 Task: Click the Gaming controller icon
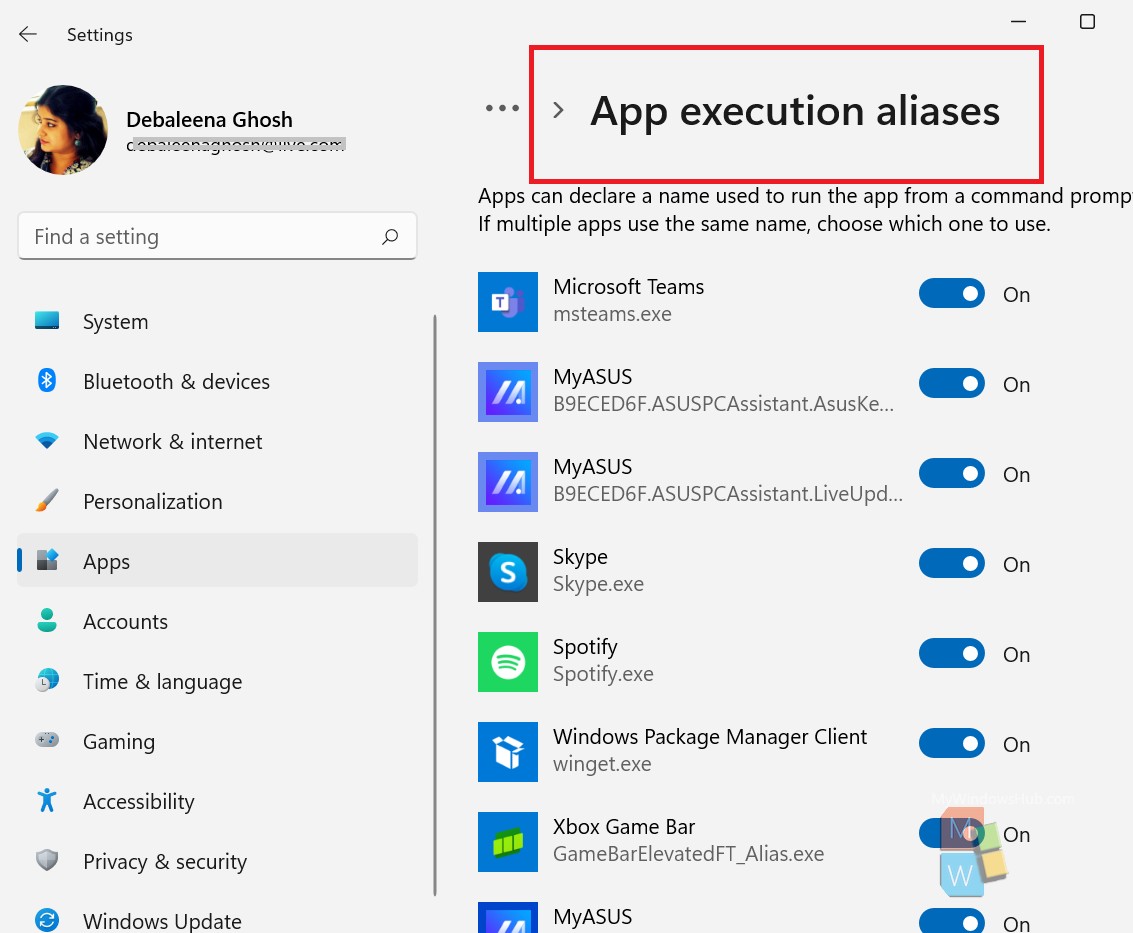tap(47, 739)
